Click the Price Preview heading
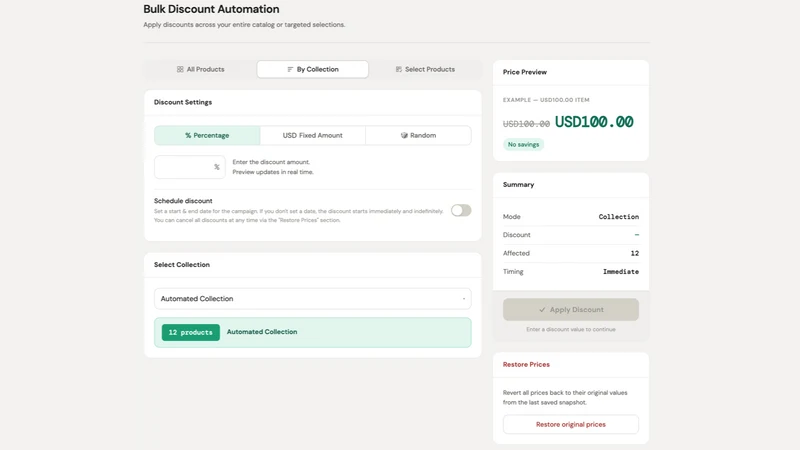800x450 pixels. click(x=524, y=72)
